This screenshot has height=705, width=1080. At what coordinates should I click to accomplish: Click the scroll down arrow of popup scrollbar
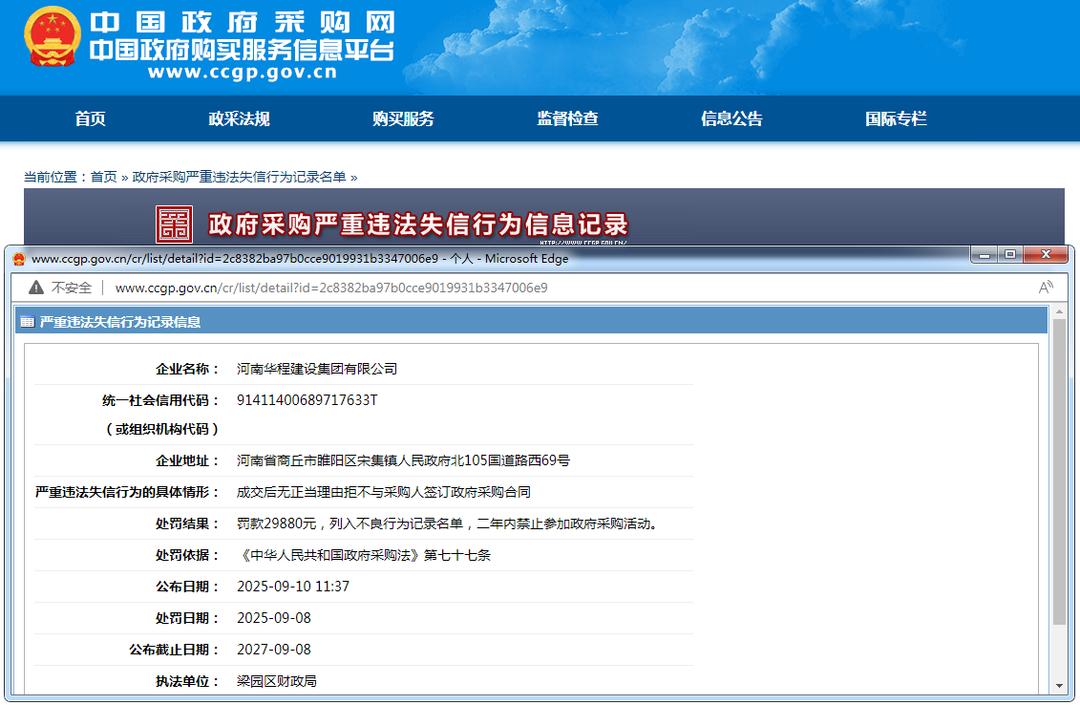coord(1058,686)
